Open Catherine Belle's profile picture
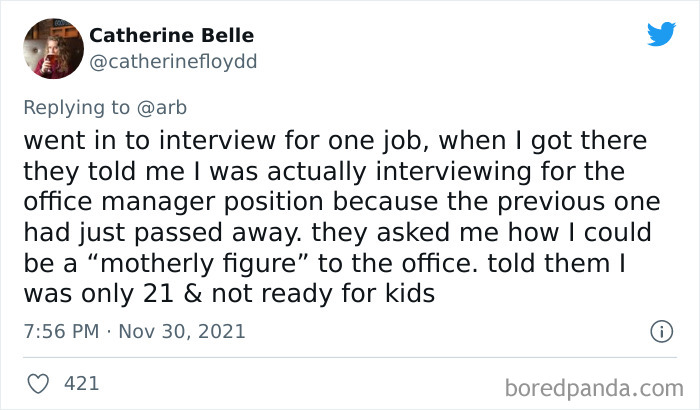The height and width of the screenshot is (410, 700). tap(52, 47)
